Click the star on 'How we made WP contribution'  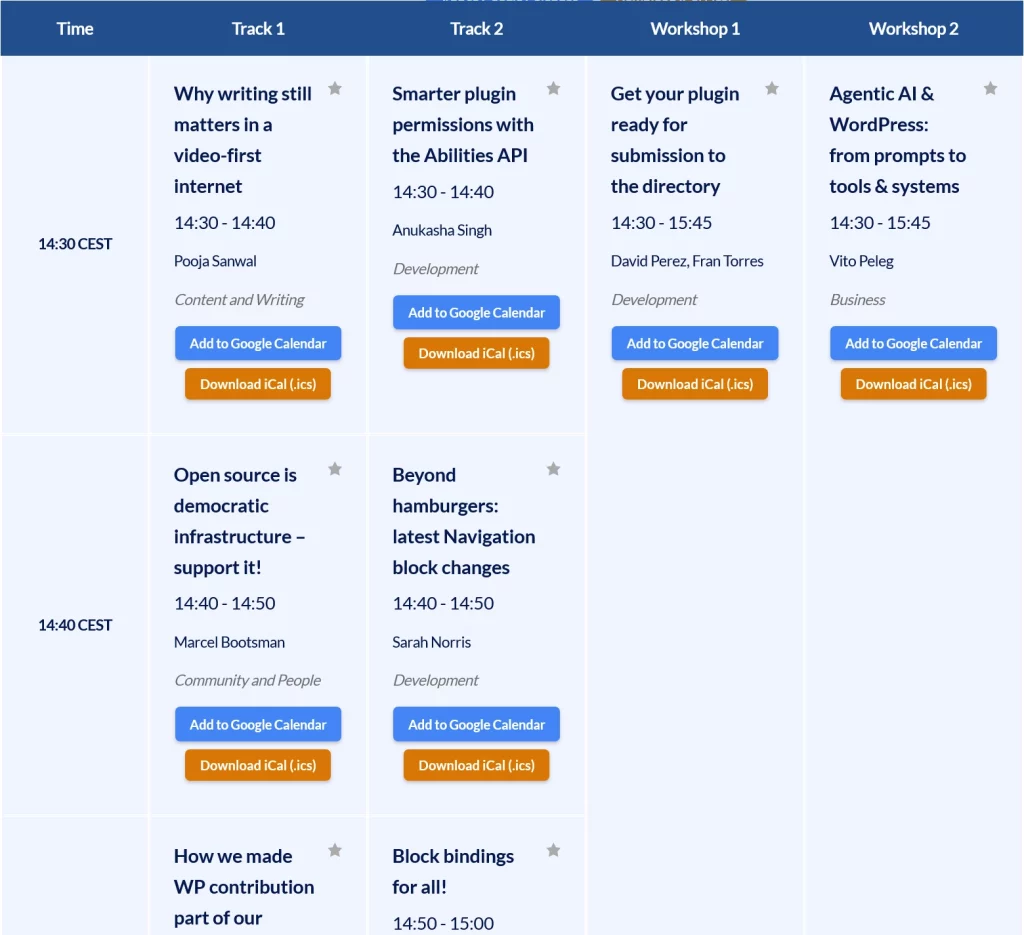pyautogui.click(x=335, y=851)
